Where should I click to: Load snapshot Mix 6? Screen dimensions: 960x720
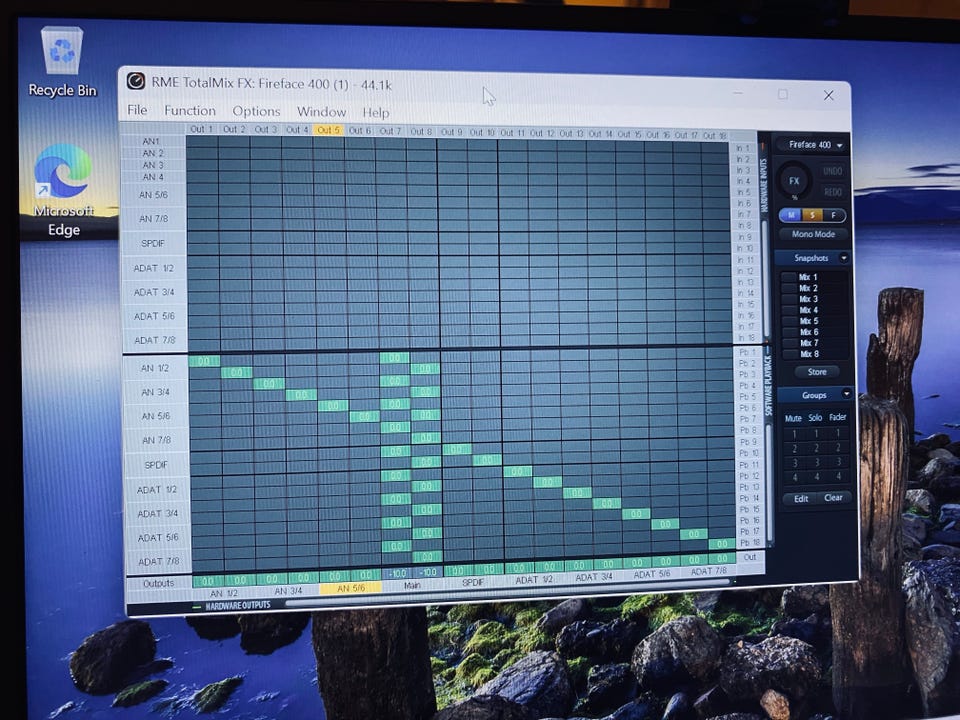click(x=809, y=332)
